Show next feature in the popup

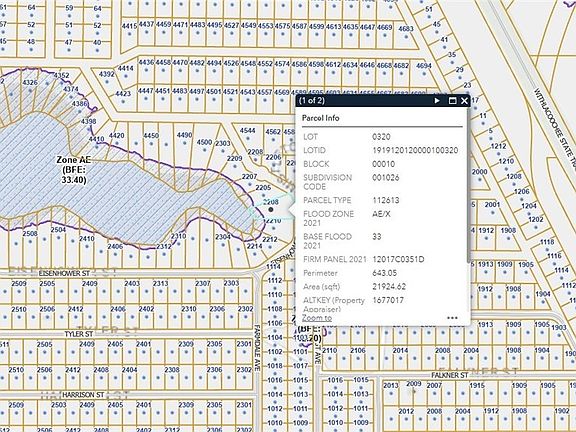pos(437,100)
